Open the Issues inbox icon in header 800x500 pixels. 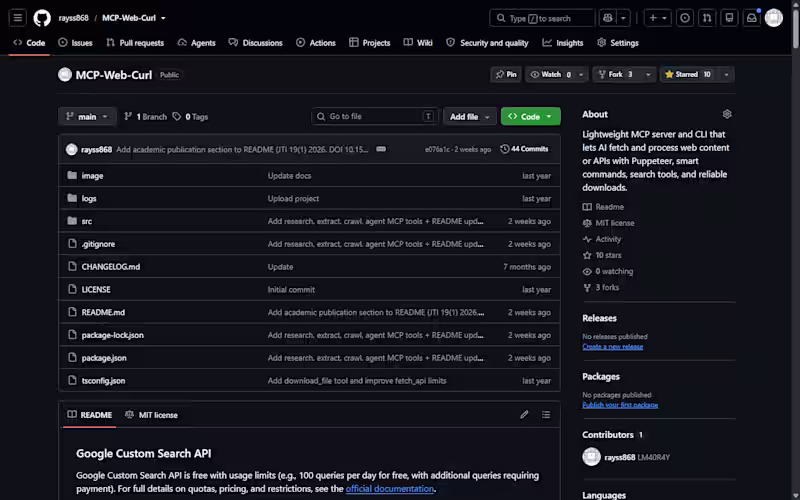[685, 18]
